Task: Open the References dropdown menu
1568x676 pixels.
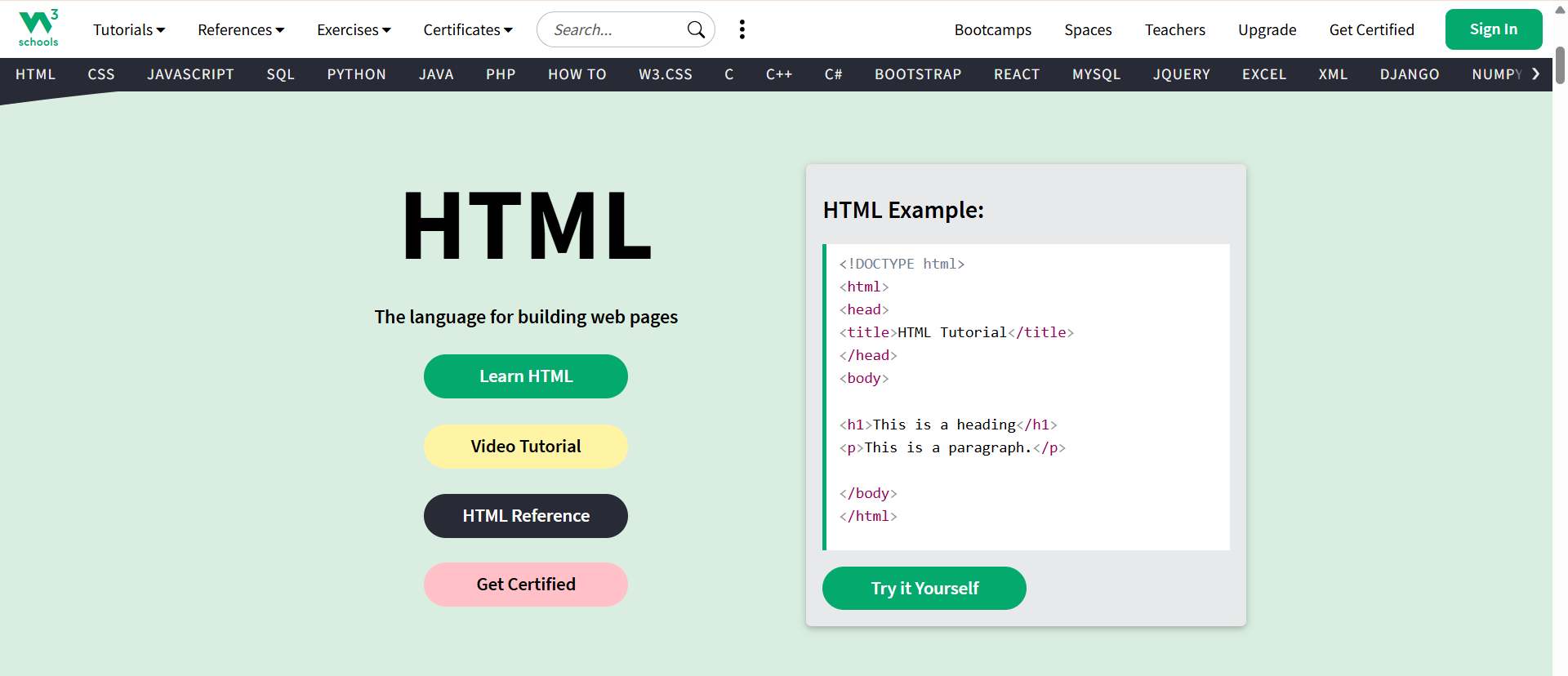Action: [x=240, y=29]
